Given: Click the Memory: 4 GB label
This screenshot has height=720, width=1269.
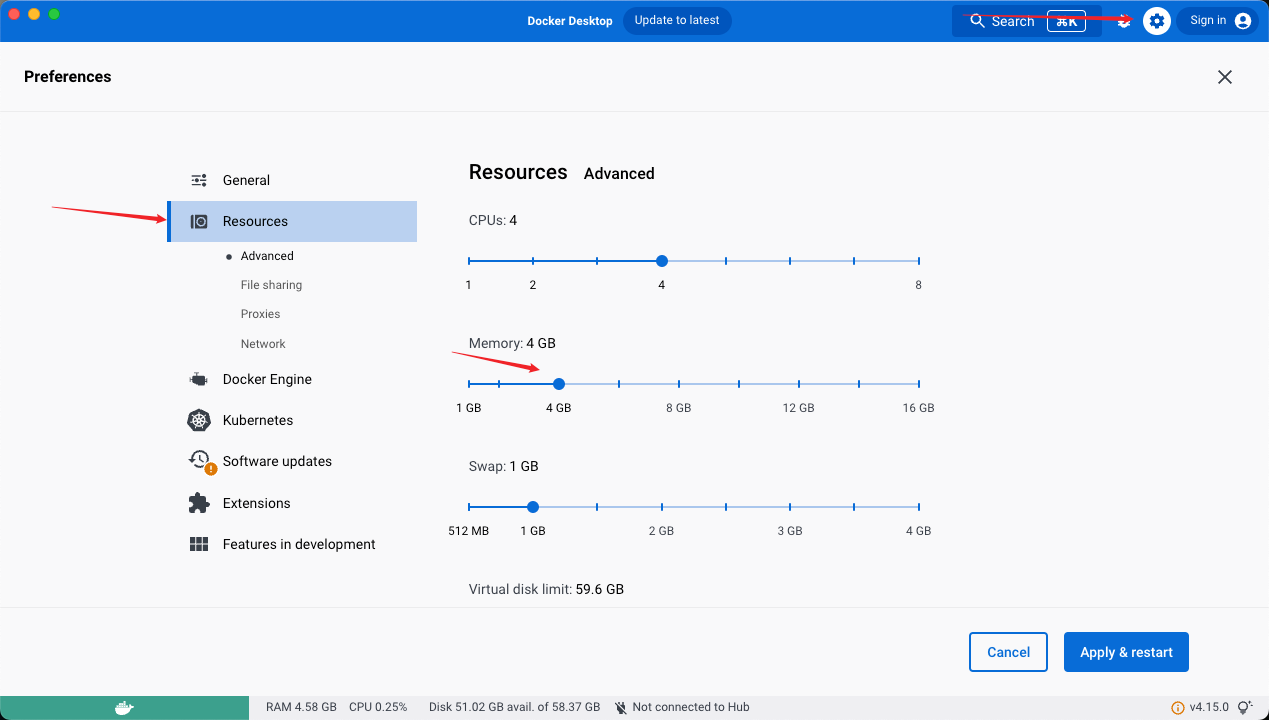Looking at the screenshot, I should (512, 343).
